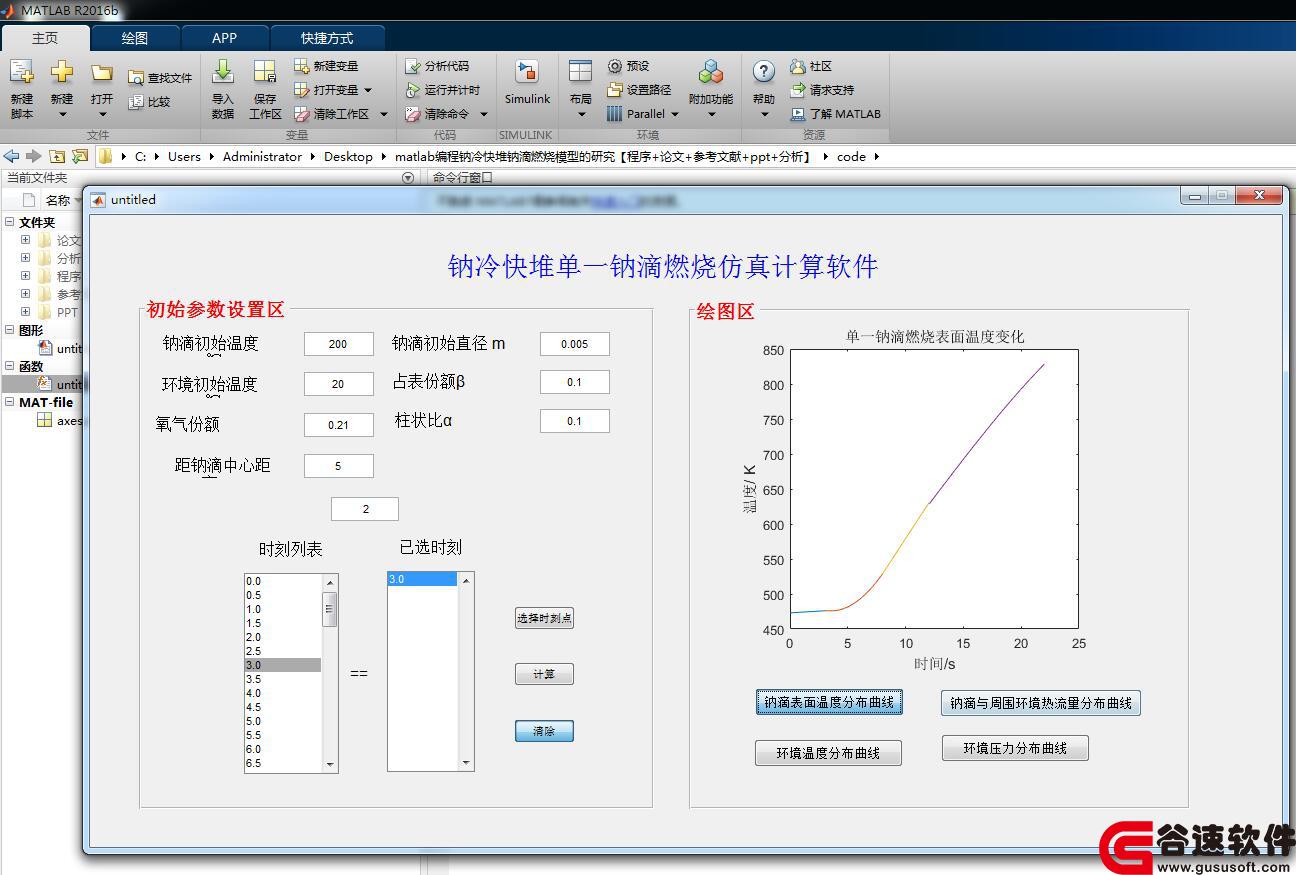1296x875 pixels.
Task: Click the up-one-folder icon in the address bar
Action: click(x=57, y=156)
